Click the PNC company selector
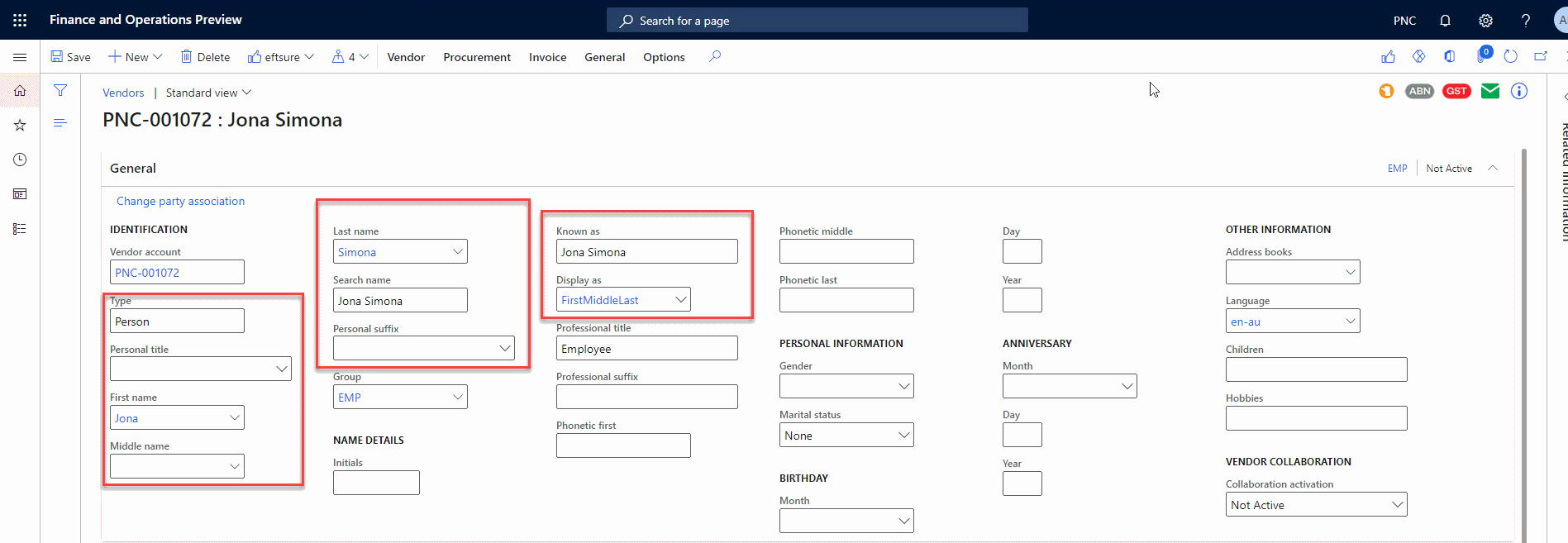Image resolution: width=1568 pixels, height=543 pixels. point(1404,21)
